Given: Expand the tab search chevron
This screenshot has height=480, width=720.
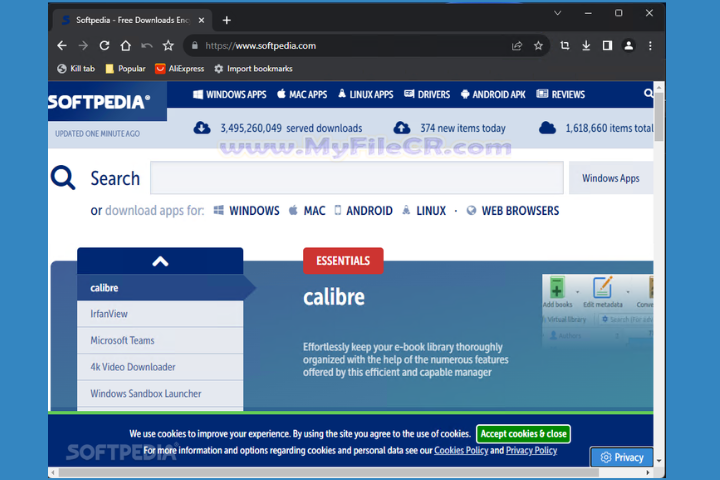Looking at the screenshot, I should coord(557,13).
